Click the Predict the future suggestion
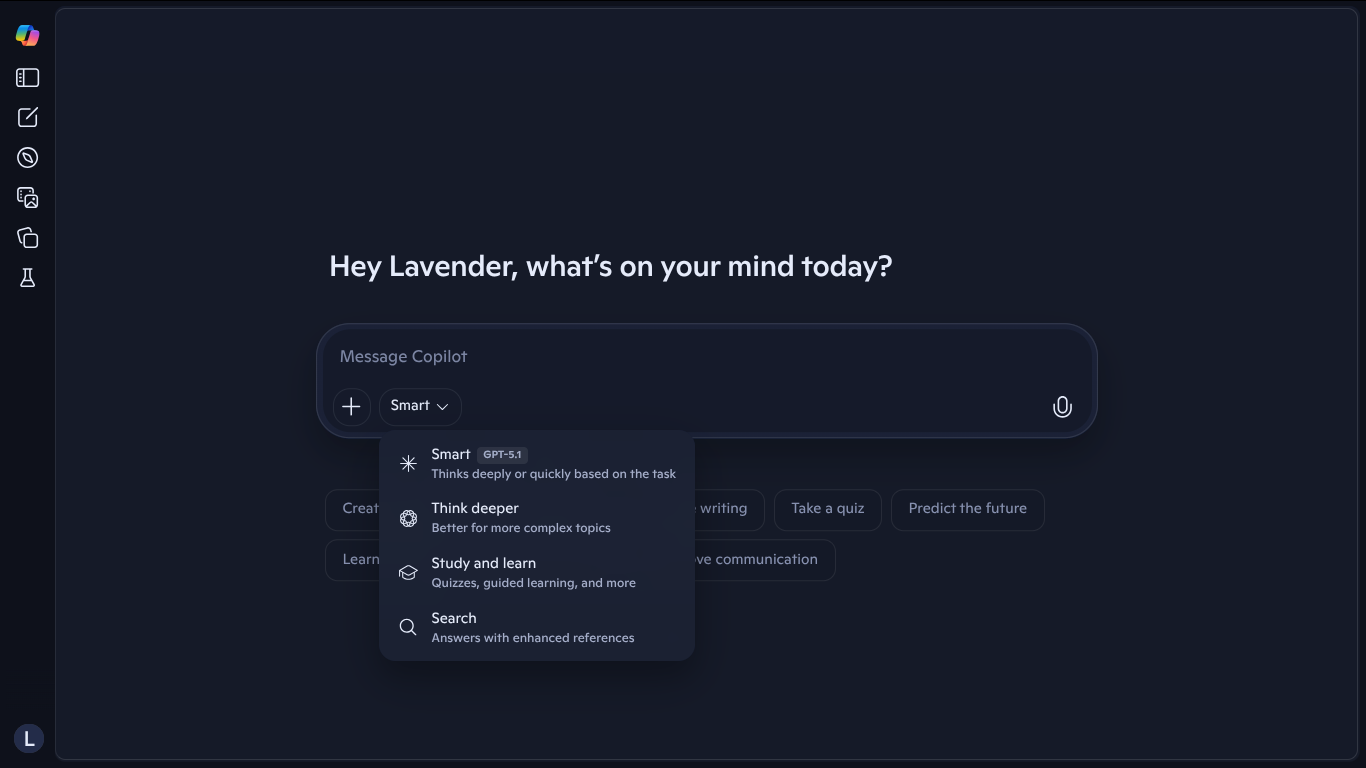The image size is (1366, 768). click(967, 509)
